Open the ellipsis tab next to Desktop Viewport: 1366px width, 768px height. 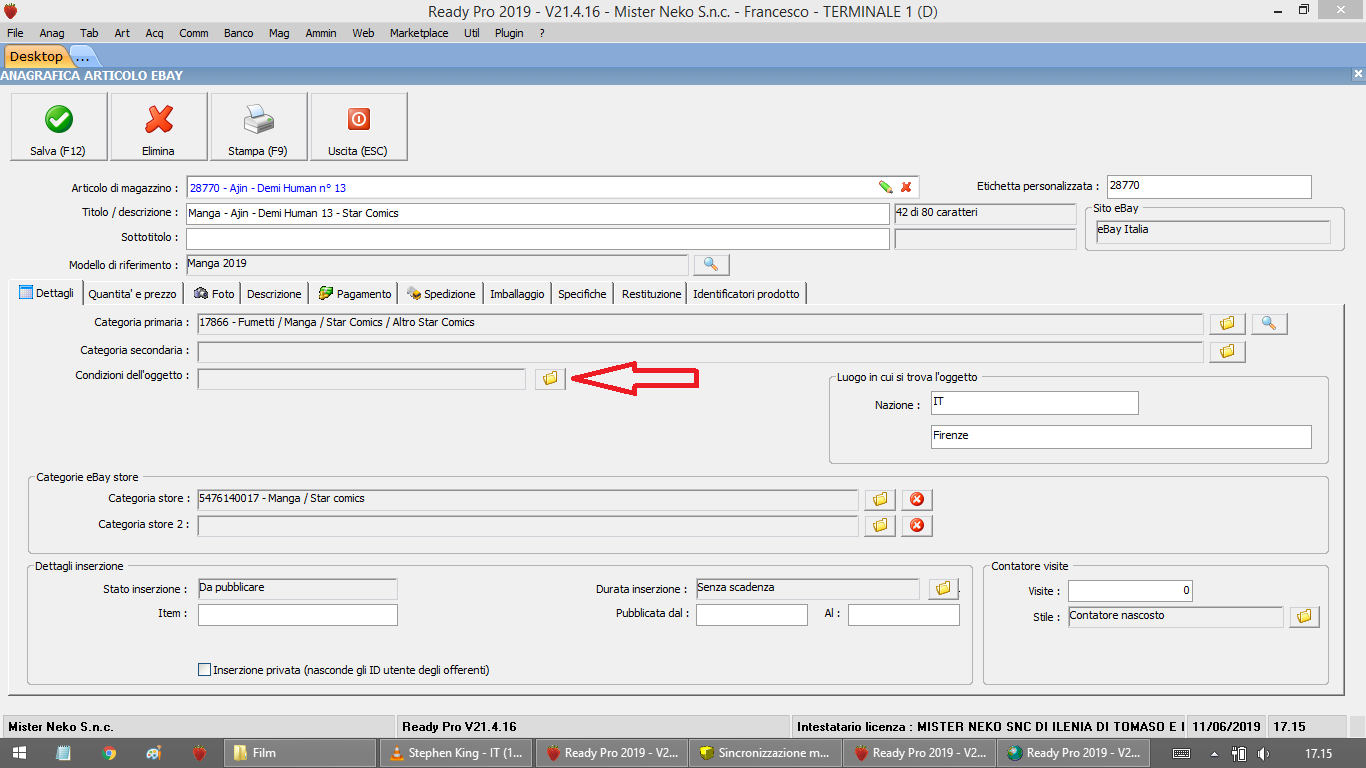(x=83, y=57)
